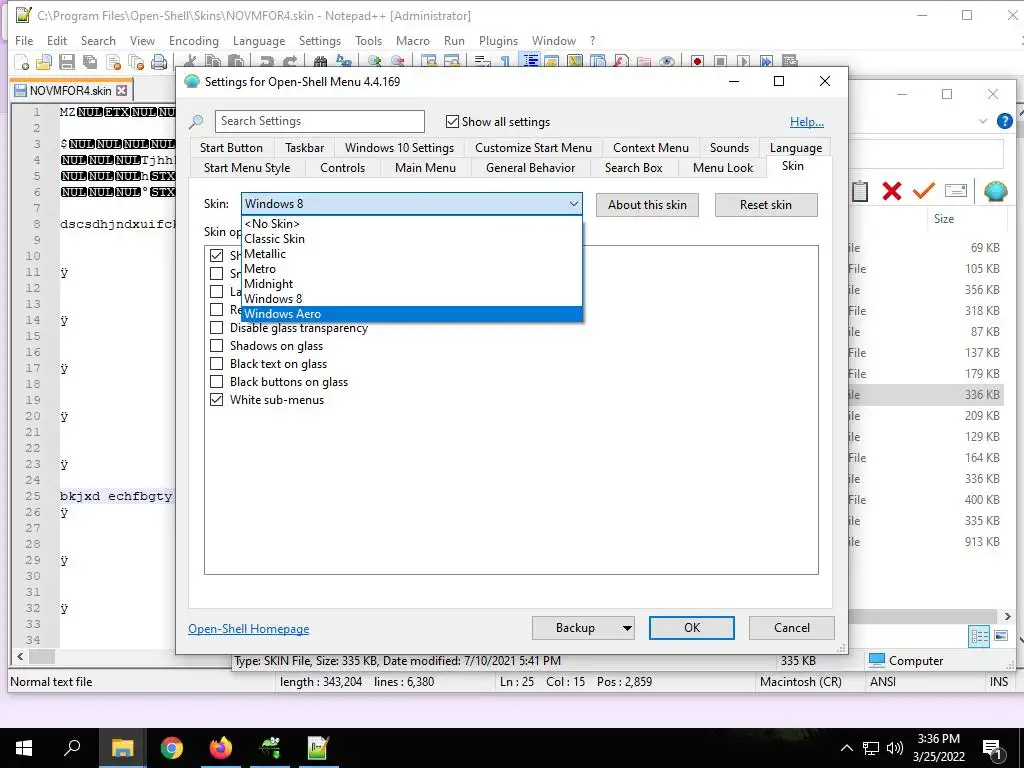This screenshot has height=768, width=1024.
Task: Click the Cut scissors icon in Notepad++ toolbar
Action: 190,62
